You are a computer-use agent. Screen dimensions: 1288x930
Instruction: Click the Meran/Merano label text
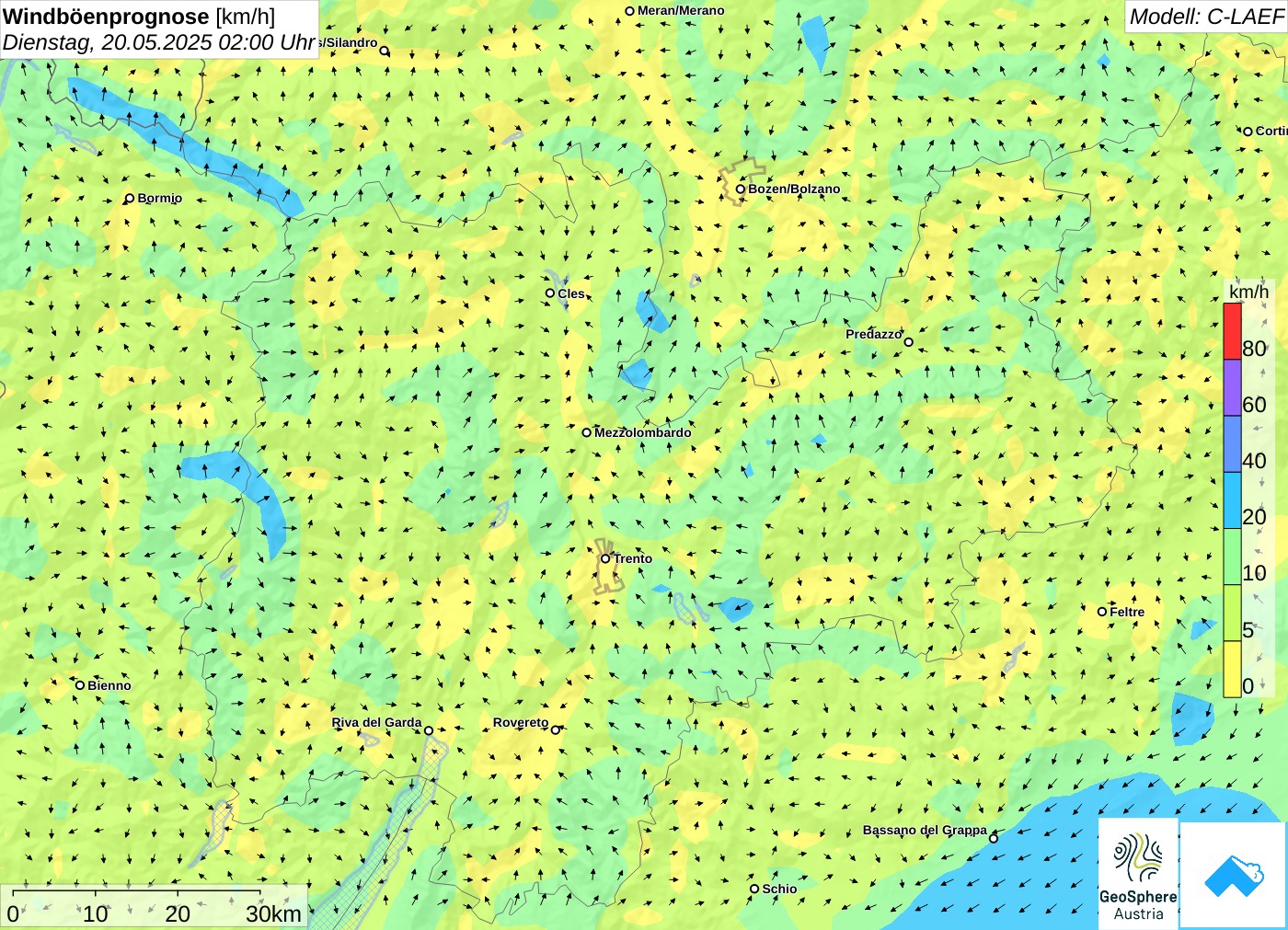click(681, 11)
